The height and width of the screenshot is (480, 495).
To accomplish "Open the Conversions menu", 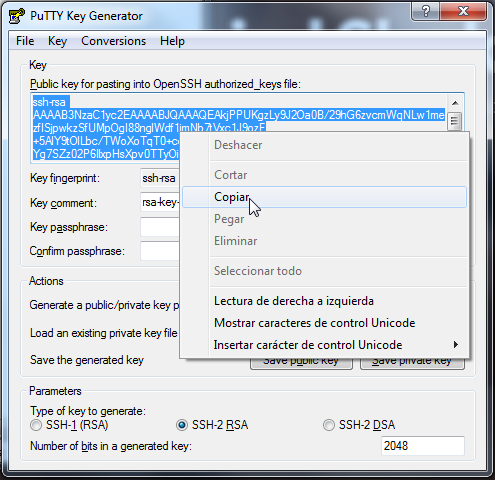I will (x=113, y=41).
